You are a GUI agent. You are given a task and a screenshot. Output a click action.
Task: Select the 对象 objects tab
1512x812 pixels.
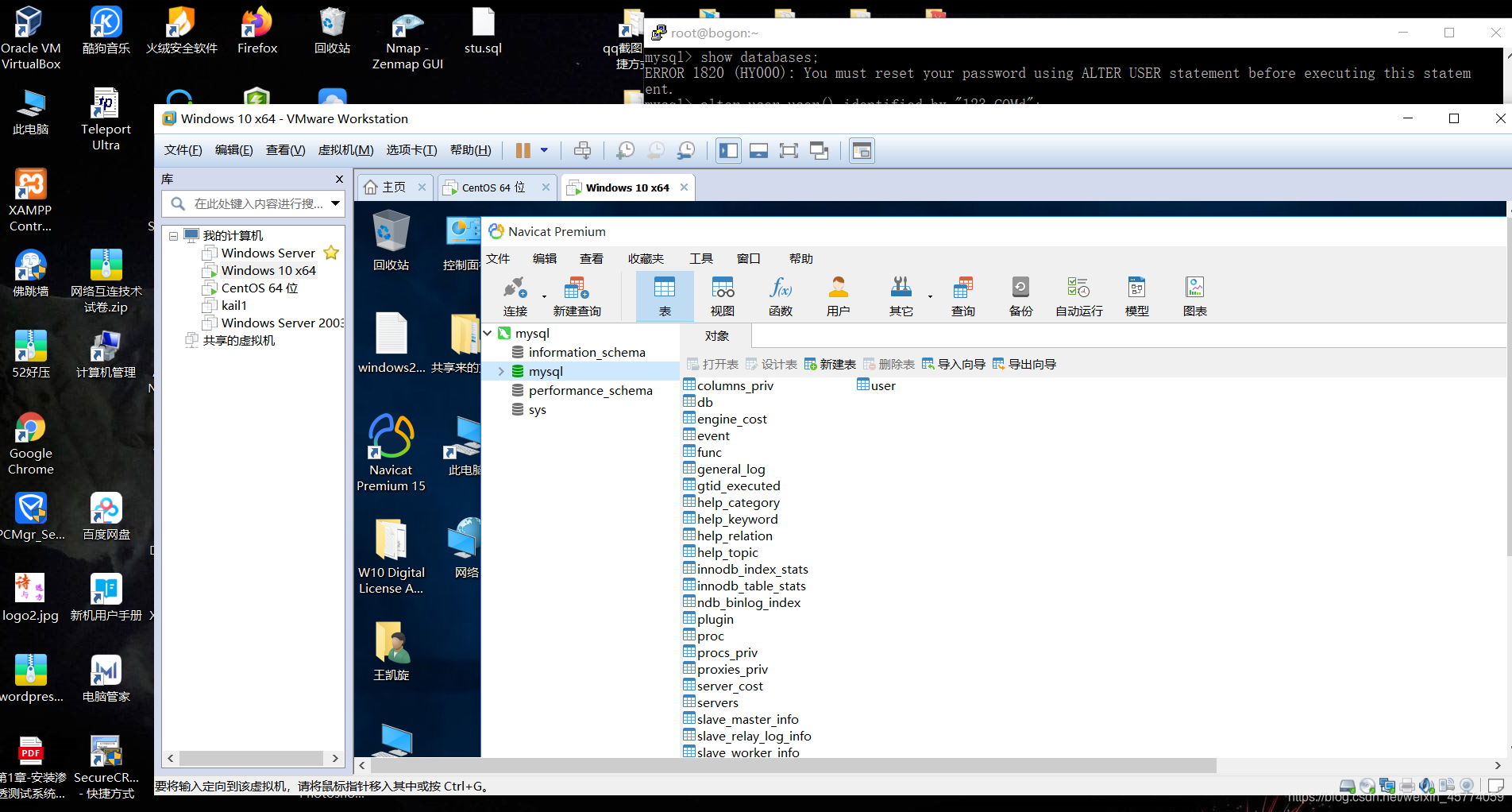coord(717,335)
